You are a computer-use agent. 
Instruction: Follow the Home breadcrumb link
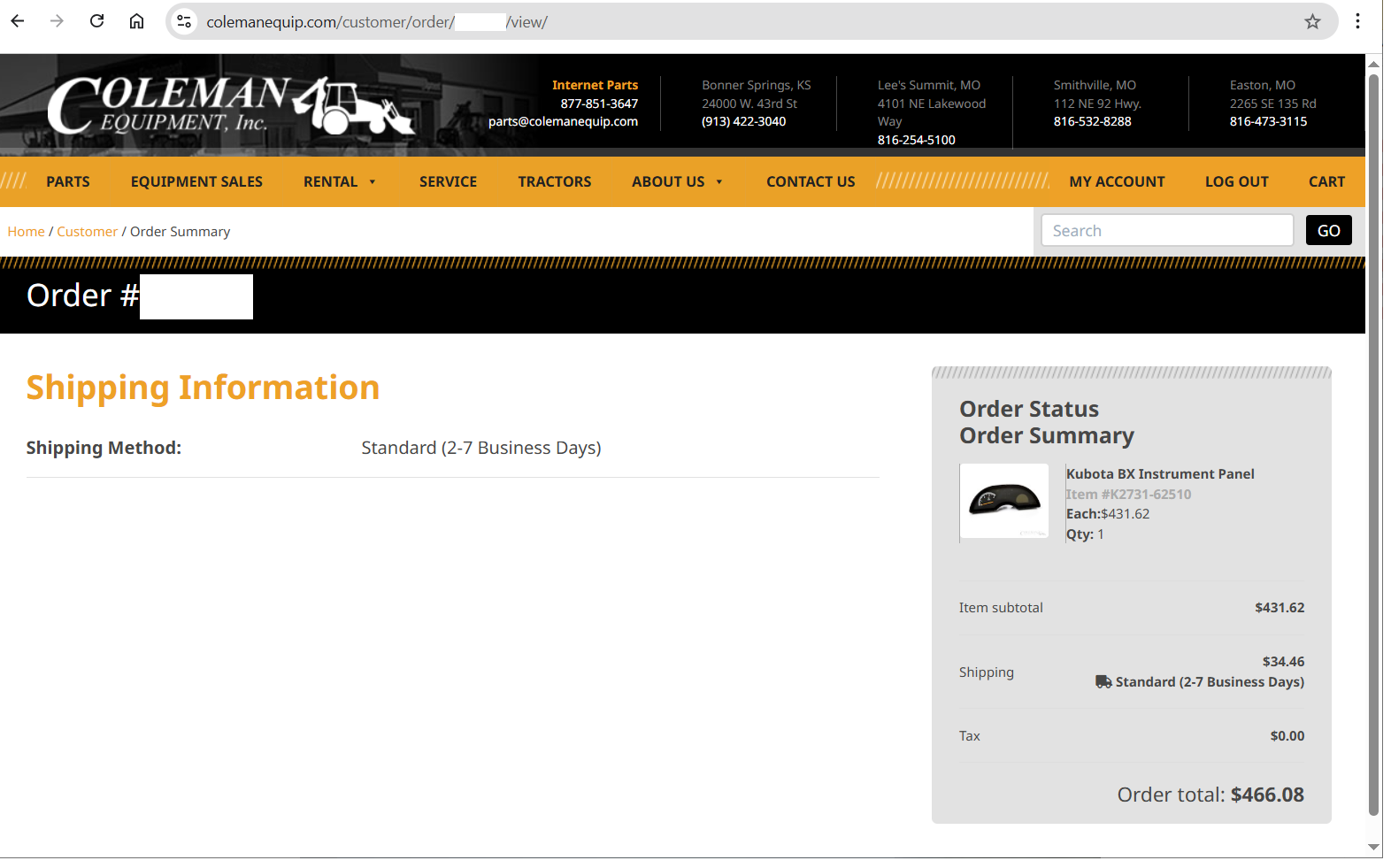(26, 231)
